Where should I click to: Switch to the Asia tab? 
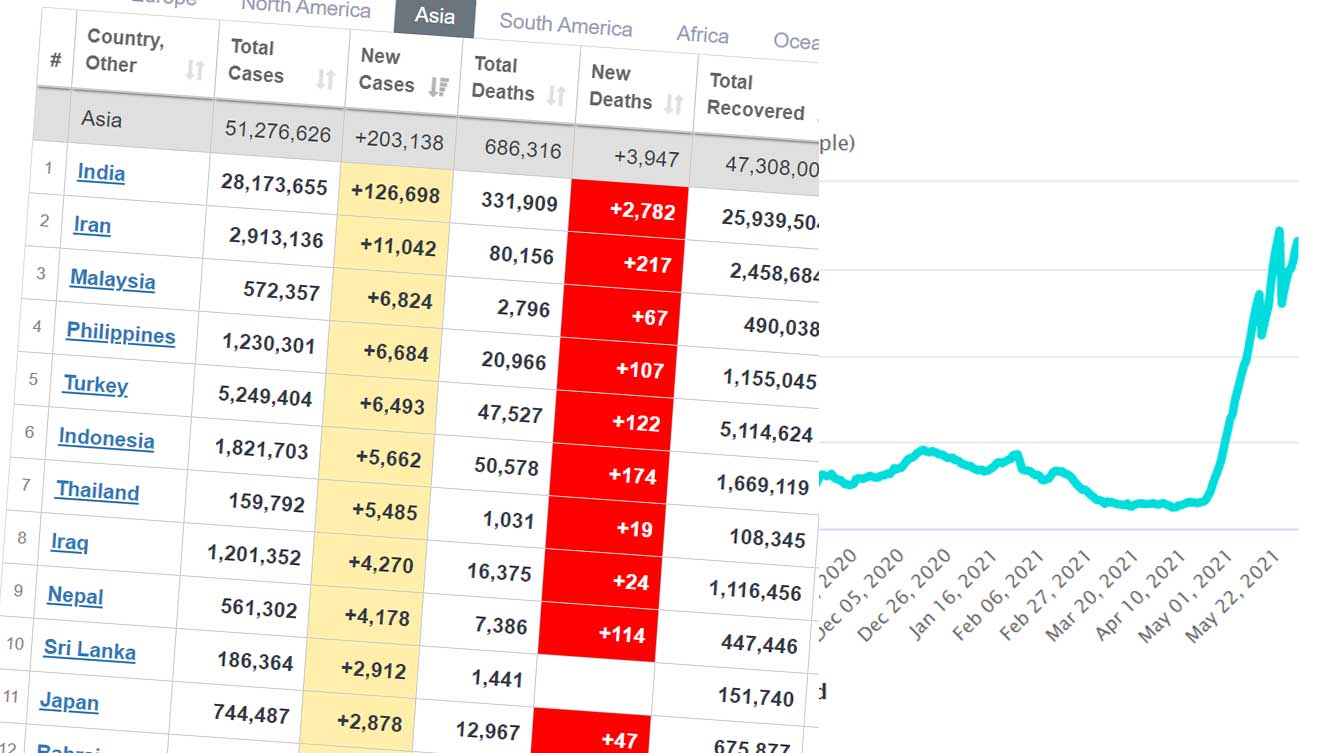click(435, 17)
